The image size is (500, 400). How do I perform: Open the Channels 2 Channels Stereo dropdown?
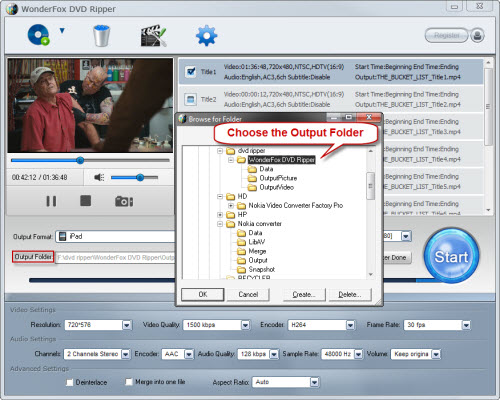[x=125, y=354]
